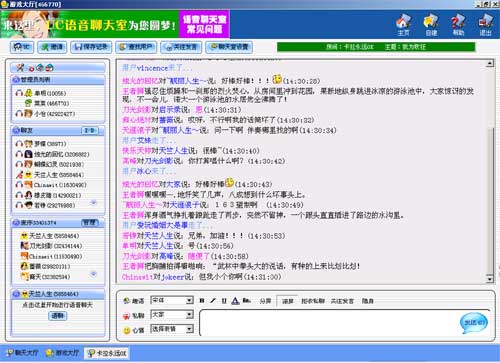Click the underline U formatting icon
The width and height of the screenshot is (500, 363).
(x=224, y=301)
